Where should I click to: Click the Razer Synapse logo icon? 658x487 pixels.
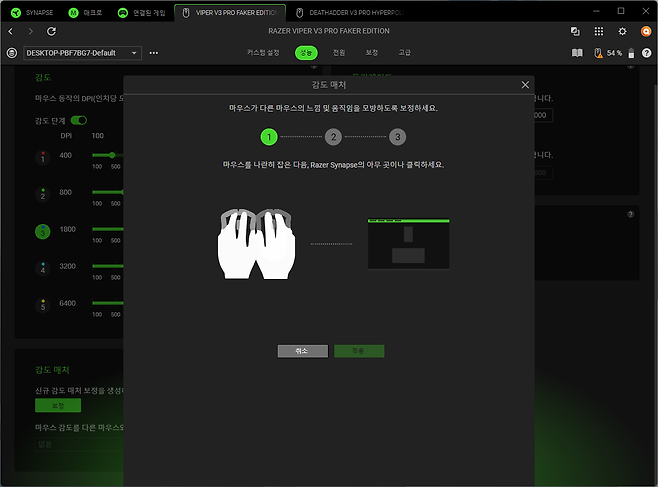click(14, 13)
